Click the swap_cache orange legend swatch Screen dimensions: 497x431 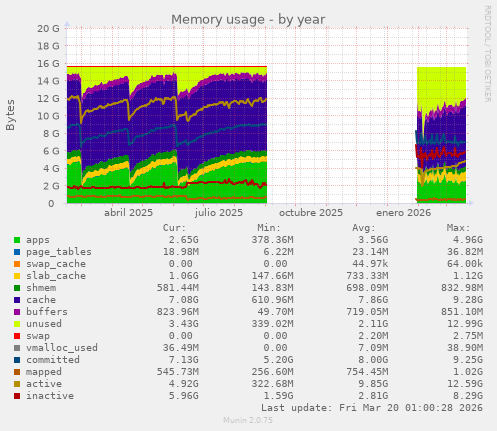point(17,264)
